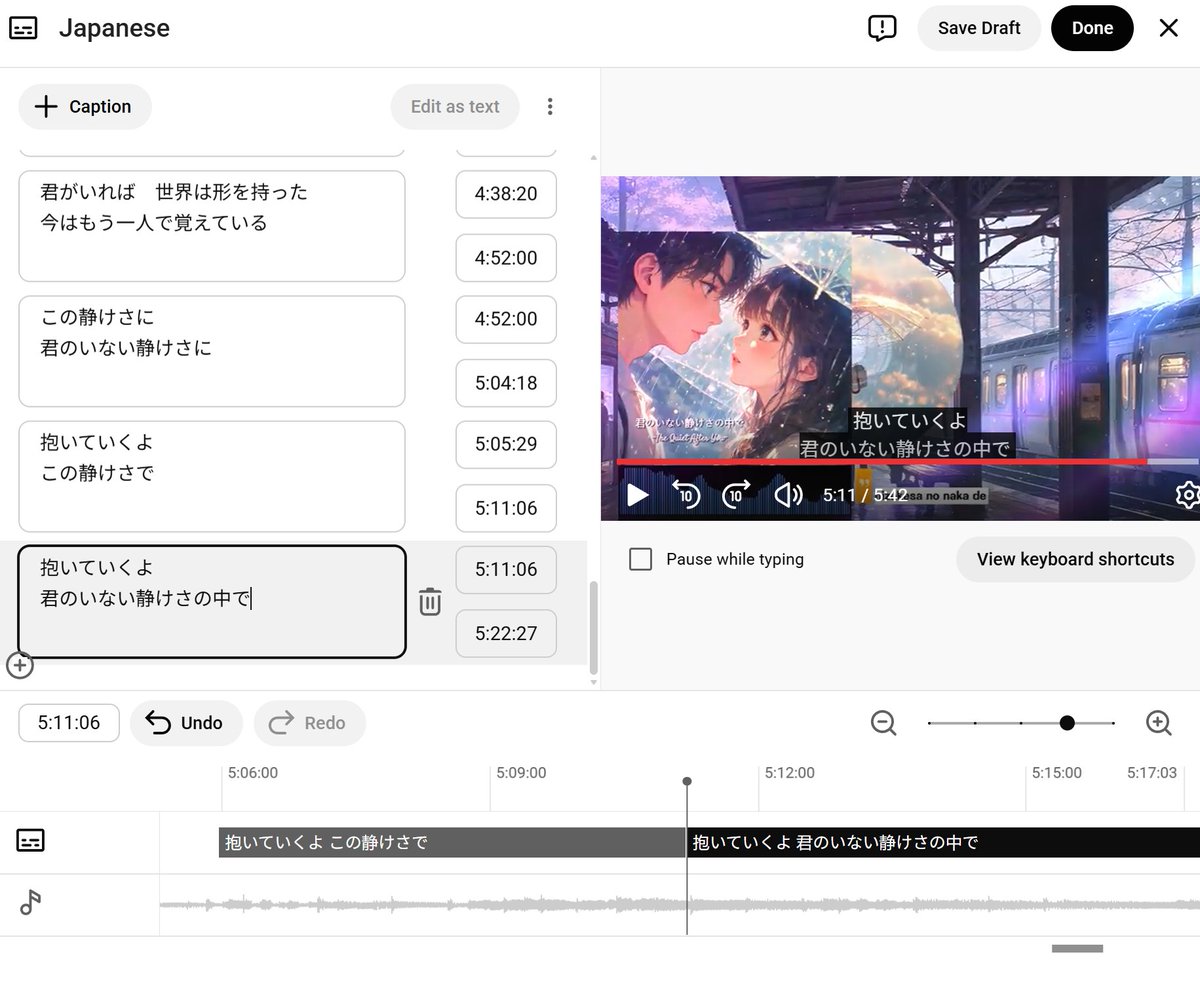Click the Done button
1200x1003 pixels.
click(1092, 28)
